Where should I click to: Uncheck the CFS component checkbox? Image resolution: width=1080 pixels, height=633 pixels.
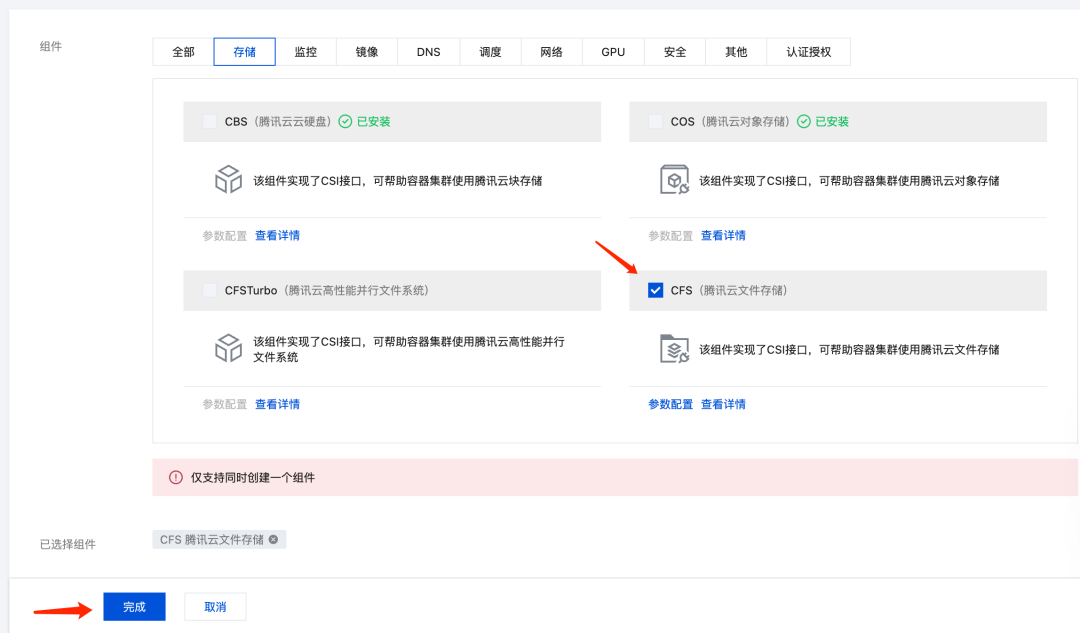point(656,290)
